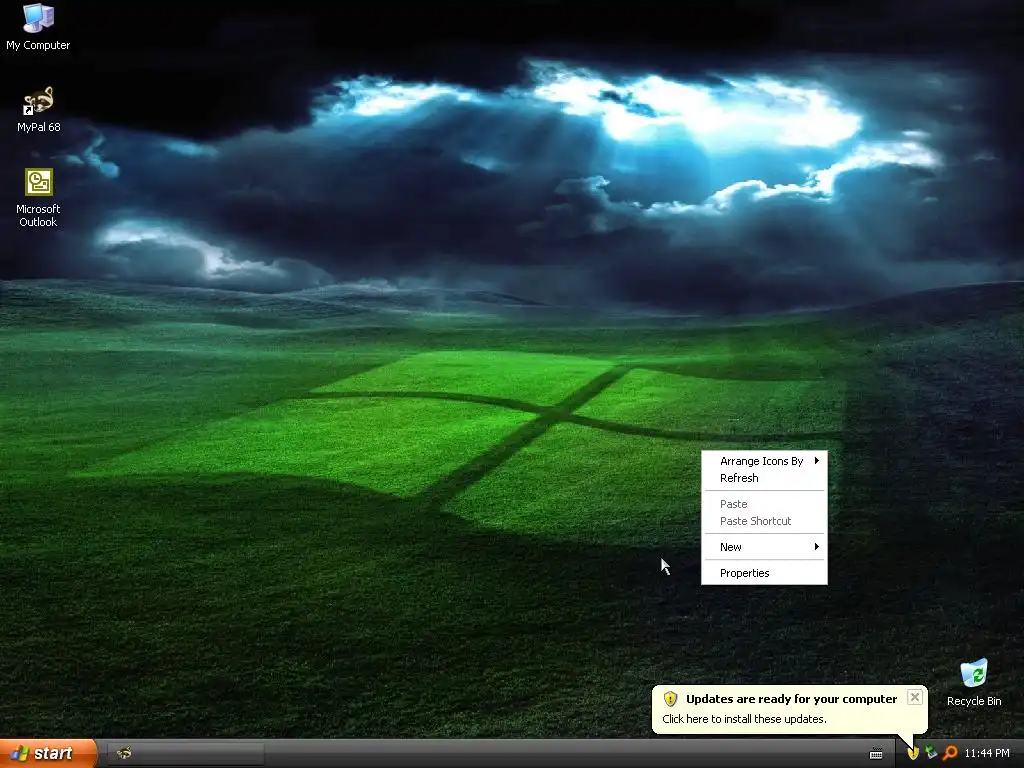Click the greyed Paste menu entry

point(764,504)
